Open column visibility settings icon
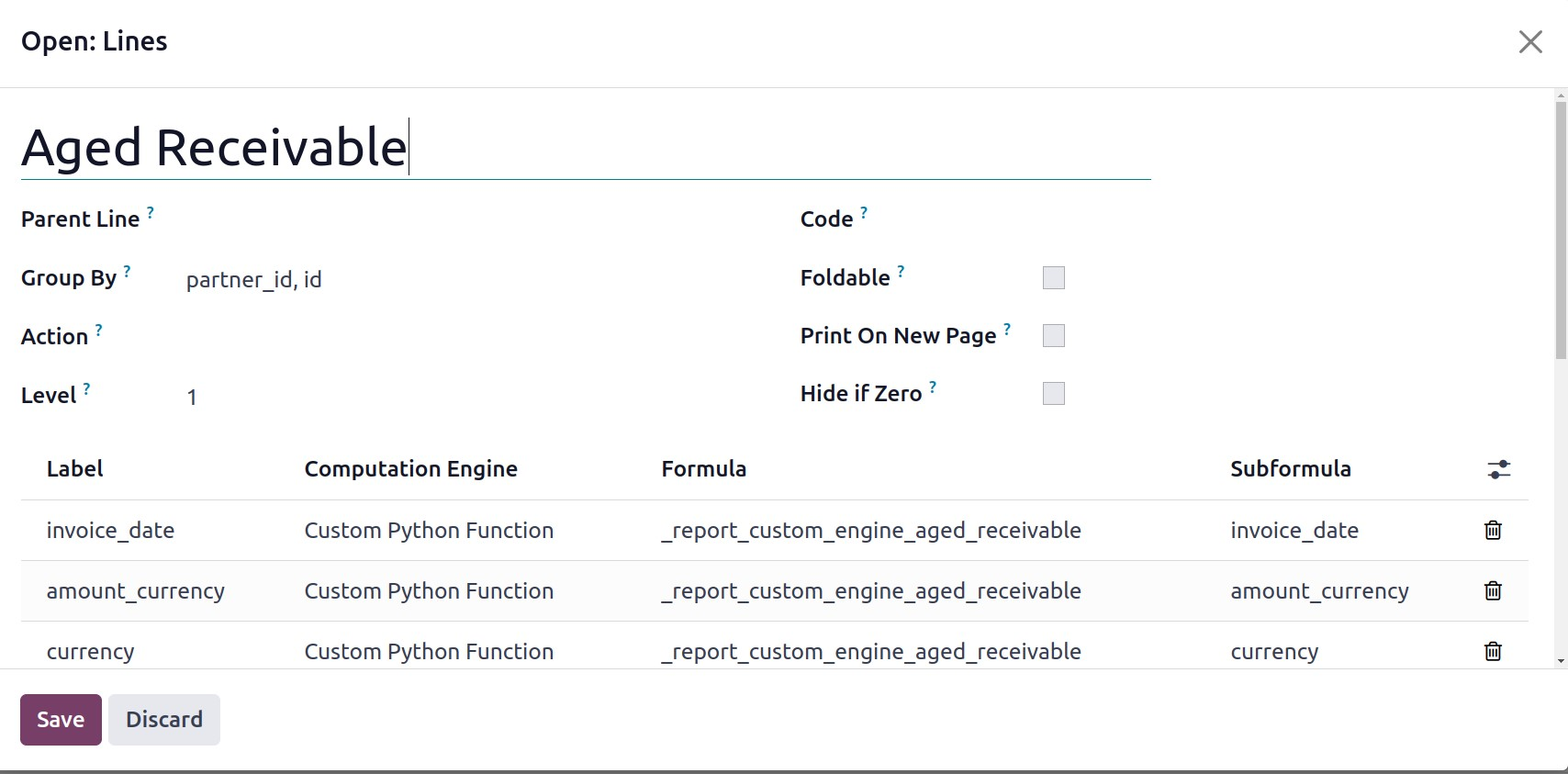Viewport: 1568px width, 774px height. pos(1498,470)
